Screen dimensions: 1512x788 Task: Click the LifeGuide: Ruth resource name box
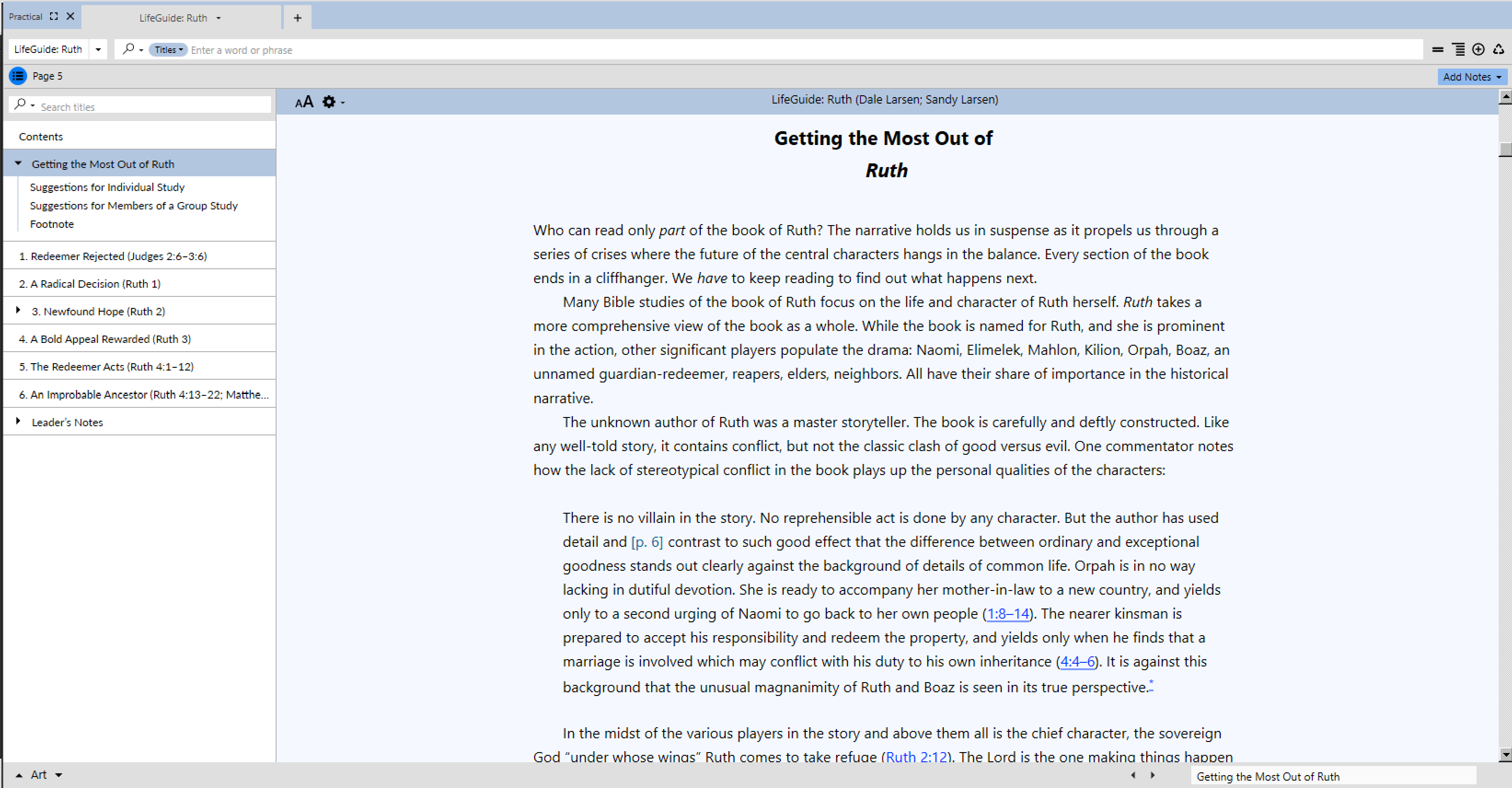[x=48, y=49]
